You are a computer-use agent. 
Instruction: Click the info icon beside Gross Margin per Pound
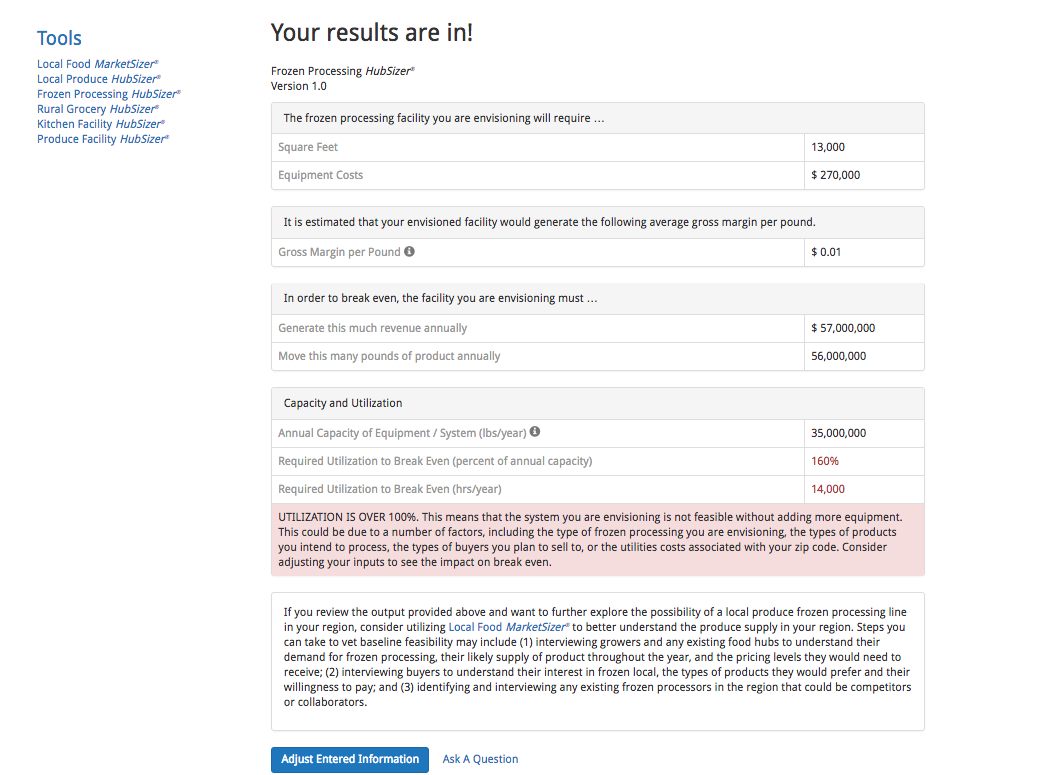coord(409,251)
